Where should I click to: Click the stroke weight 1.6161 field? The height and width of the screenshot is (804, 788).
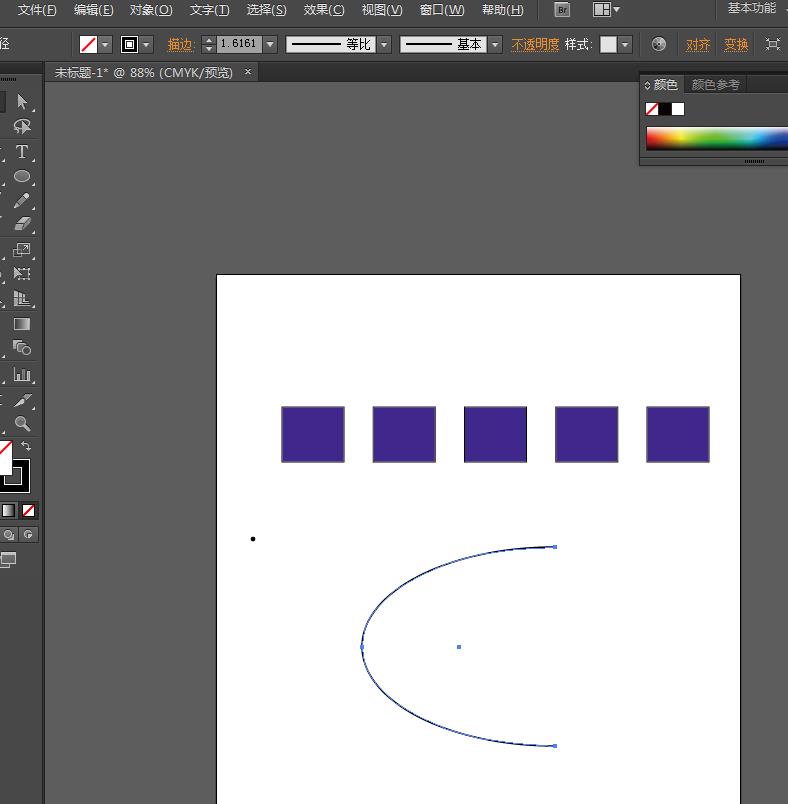tap(238, 45)
